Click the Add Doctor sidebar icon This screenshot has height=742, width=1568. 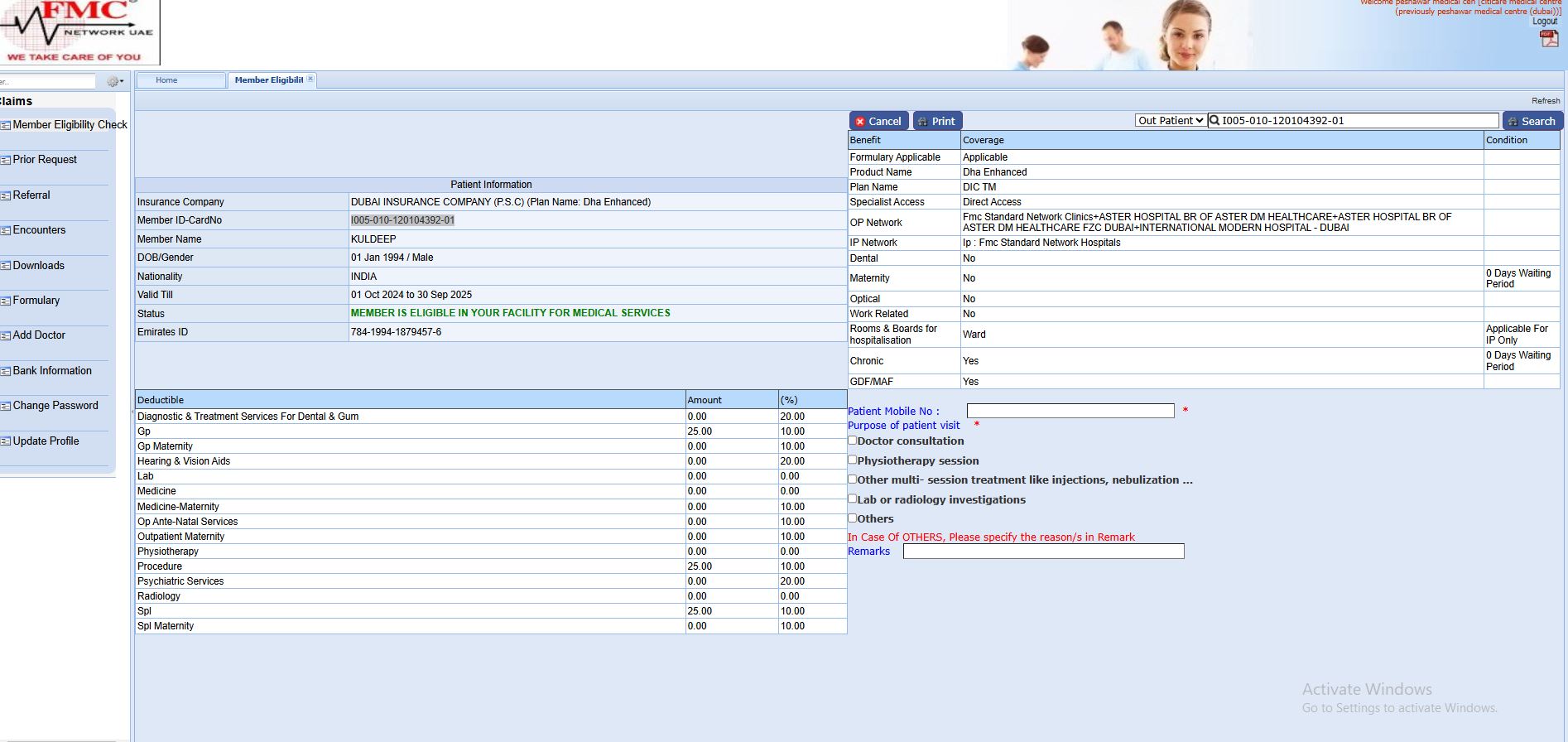pyautogui.click(x=6, y=335)
